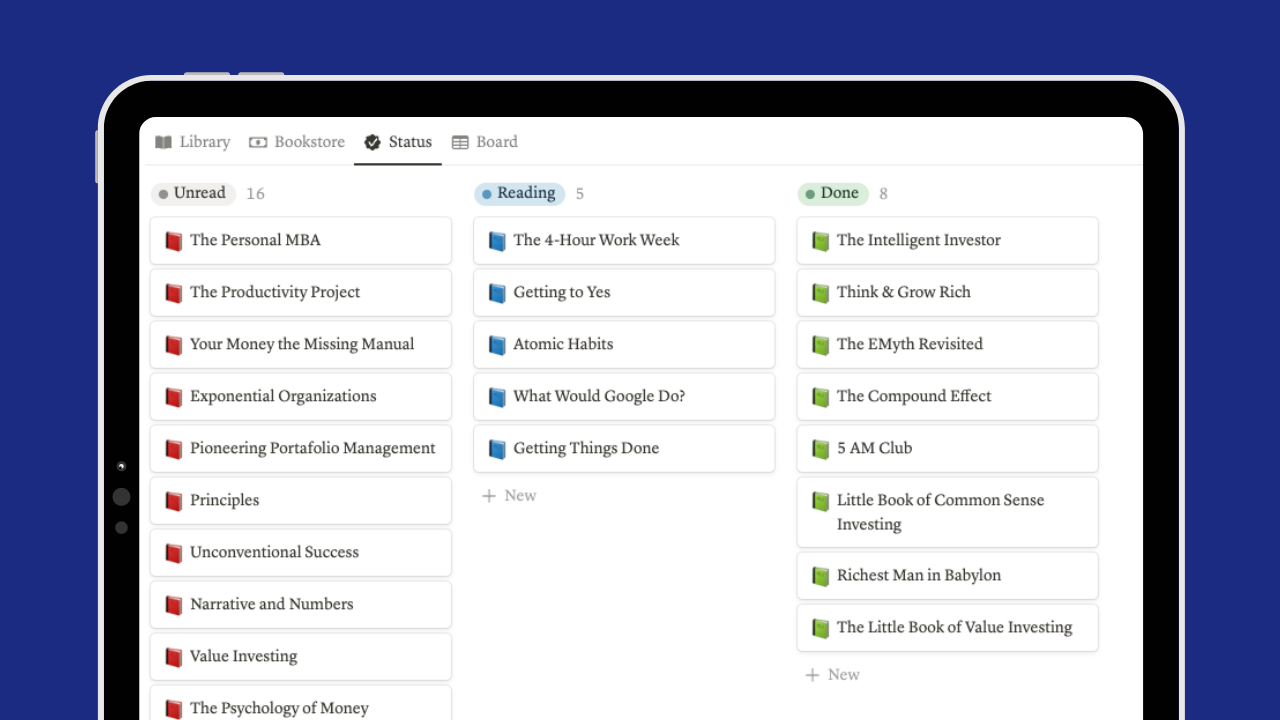Click the plus icon in Reading column
The image size is (1280, 720).
(489, 496)
